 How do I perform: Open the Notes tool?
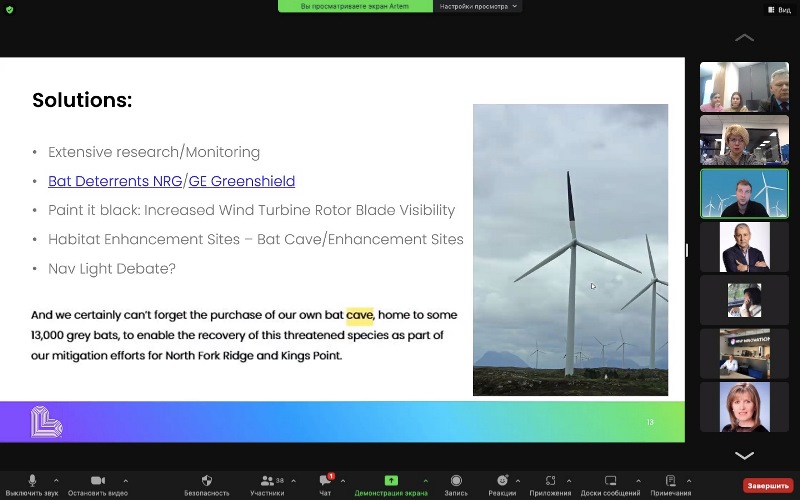[x=670, y=482]
